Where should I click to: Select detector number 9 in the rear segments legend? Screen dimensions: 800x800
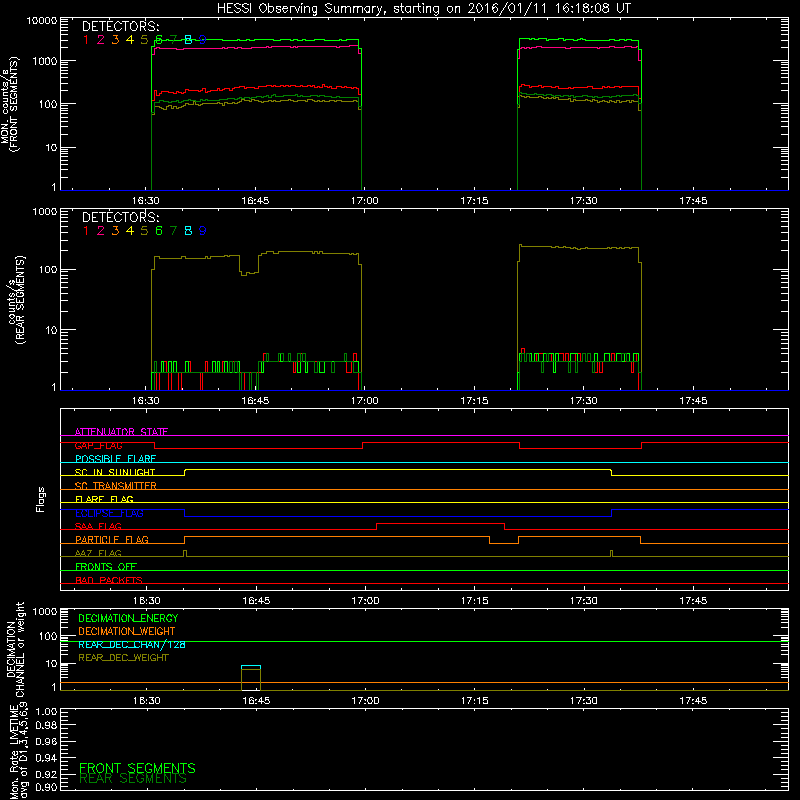pyautogui.click(x=203, y=231)
